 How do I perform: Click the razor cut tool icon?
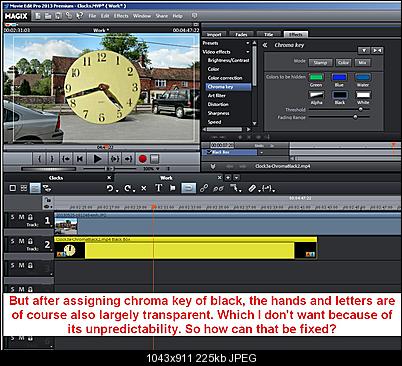252,188
